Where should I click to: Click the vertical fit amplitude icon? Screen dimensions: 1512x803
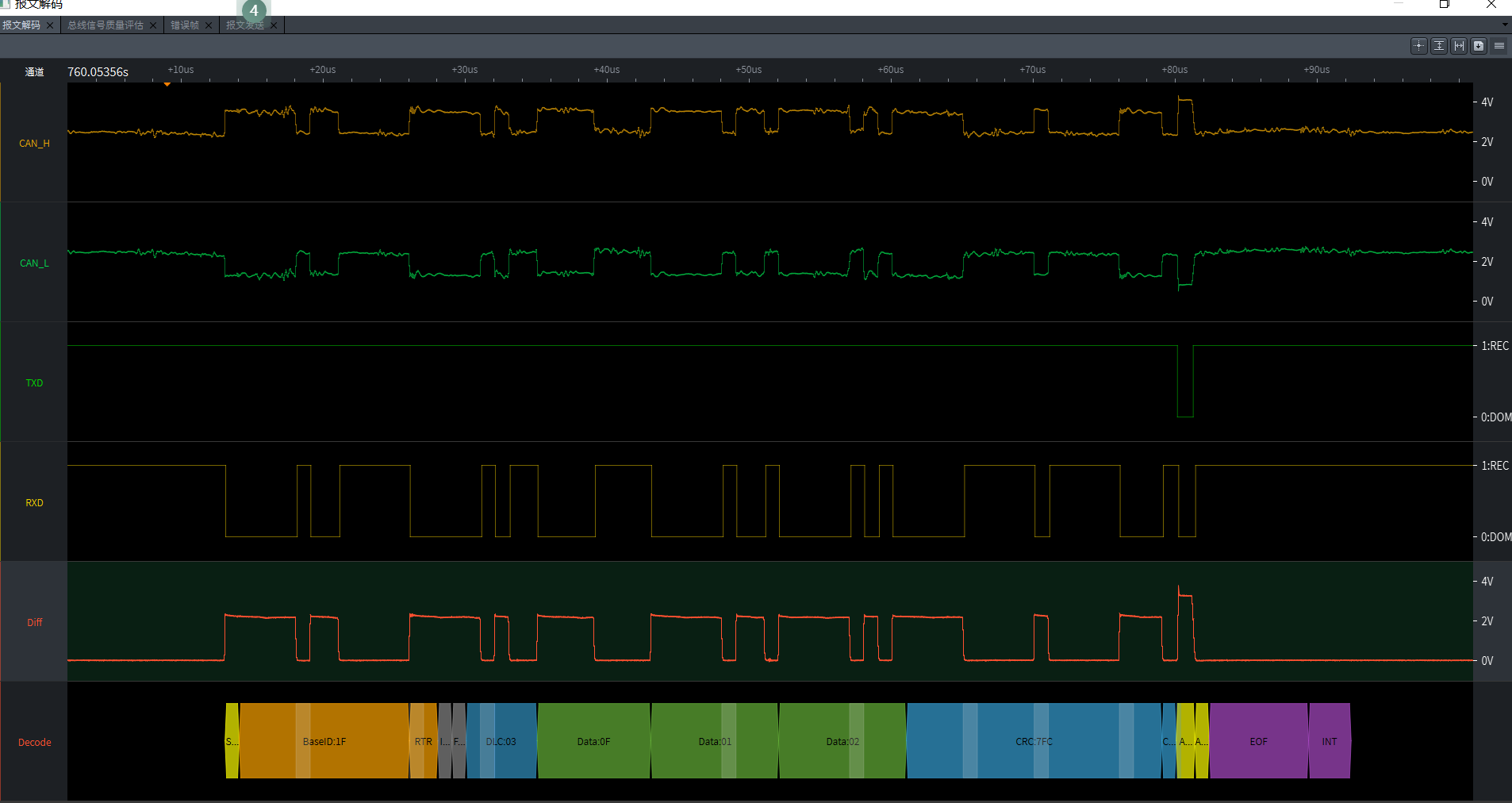(1439, 46)
